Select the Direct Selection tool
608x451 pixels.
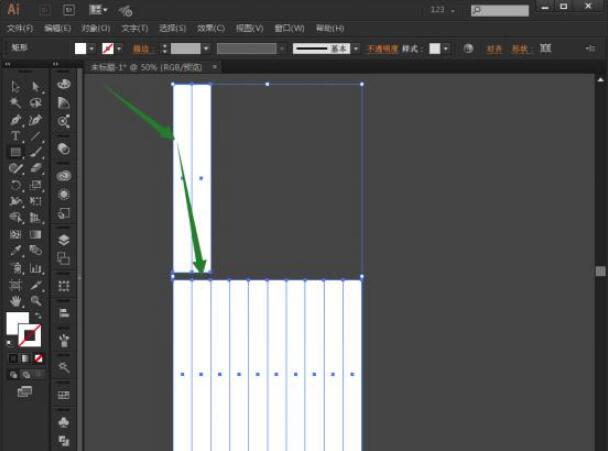pos(36,86)
